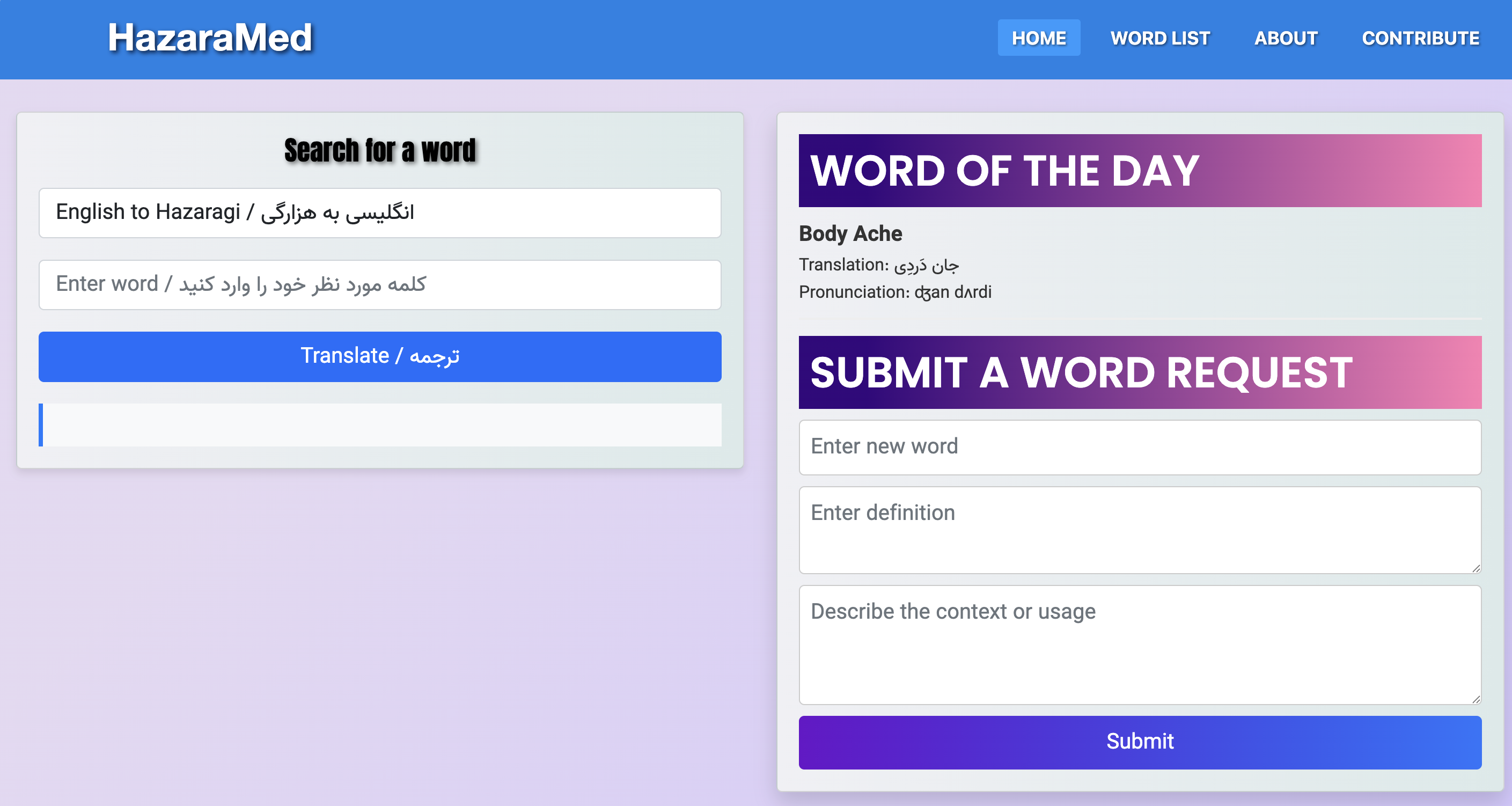The image size is (1512, 806).
Task: Go to the HOME tab
Action: coord(1038,38)
